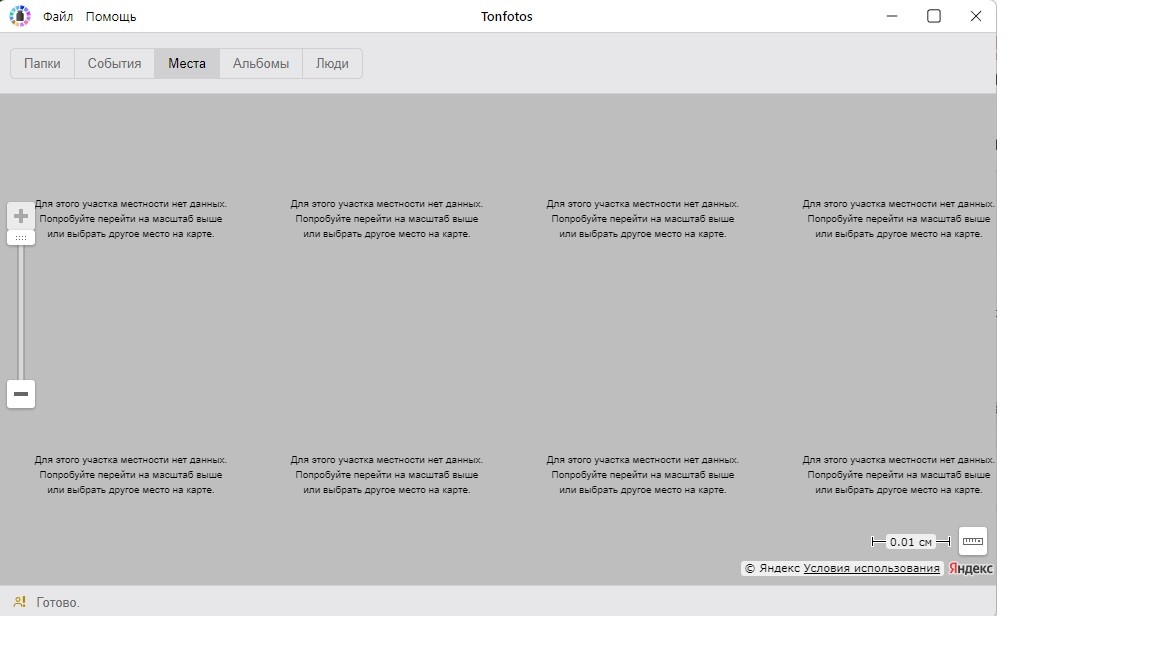Open the Условия использования link
Viewport: 1152px width, 648px height.
871,569
